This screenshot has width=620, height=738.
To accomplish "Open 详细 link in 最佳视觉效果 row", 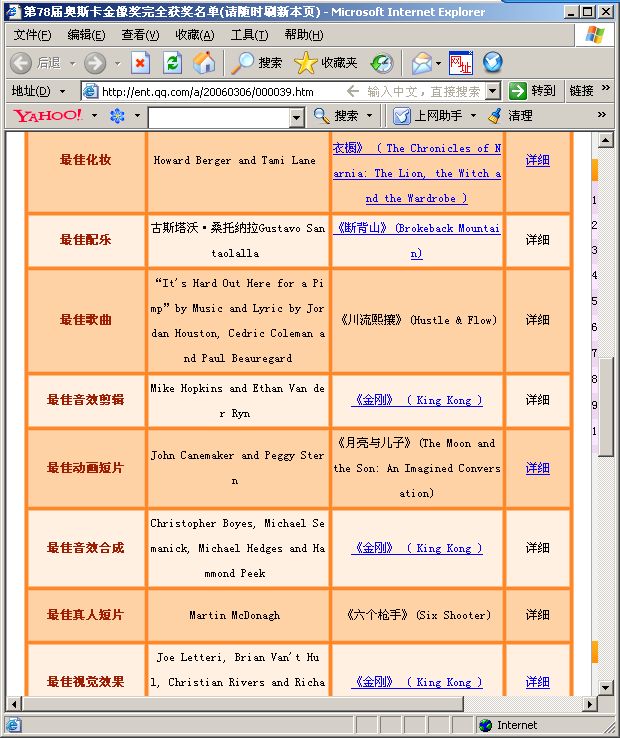I will pos(538,682).
